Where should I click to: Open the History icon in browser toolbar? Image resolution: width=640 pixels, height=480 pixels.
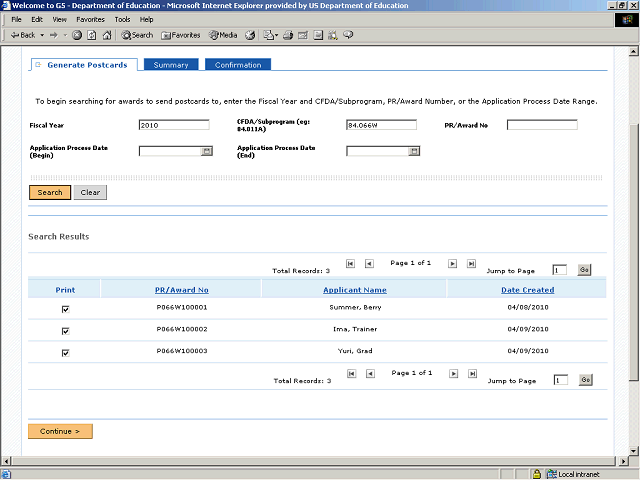coord(250,35)
